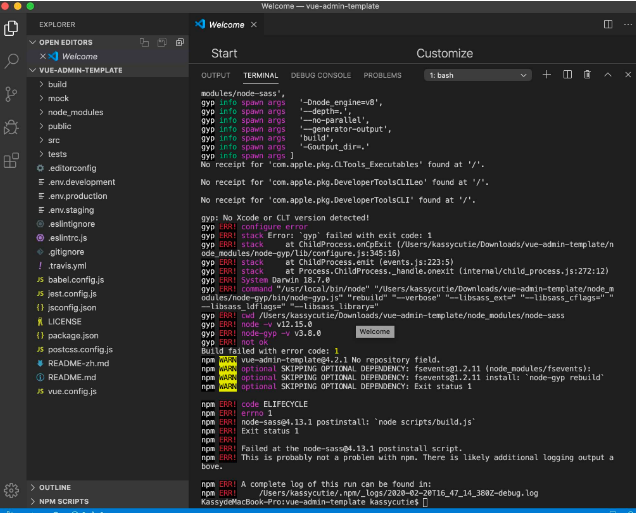Open the Search view in activity bar
This screenshot has height=513, width=636.
coord(12,61)
